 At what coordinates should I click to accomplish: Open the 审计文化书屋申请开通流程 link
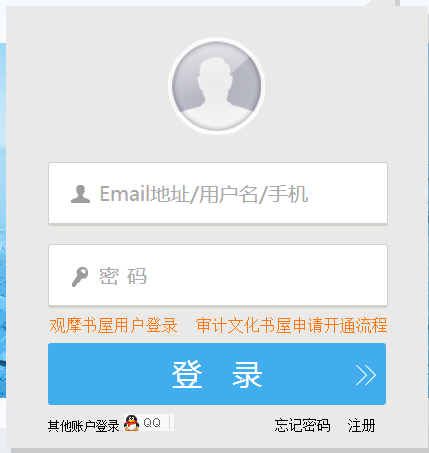coord(291,325)
